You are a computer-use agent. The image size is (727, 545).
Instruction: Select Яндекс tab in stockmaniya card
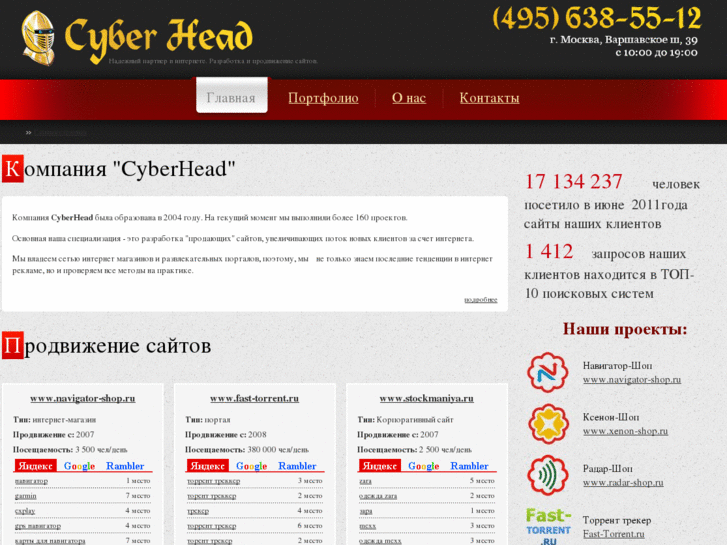[x=379, y=466]
